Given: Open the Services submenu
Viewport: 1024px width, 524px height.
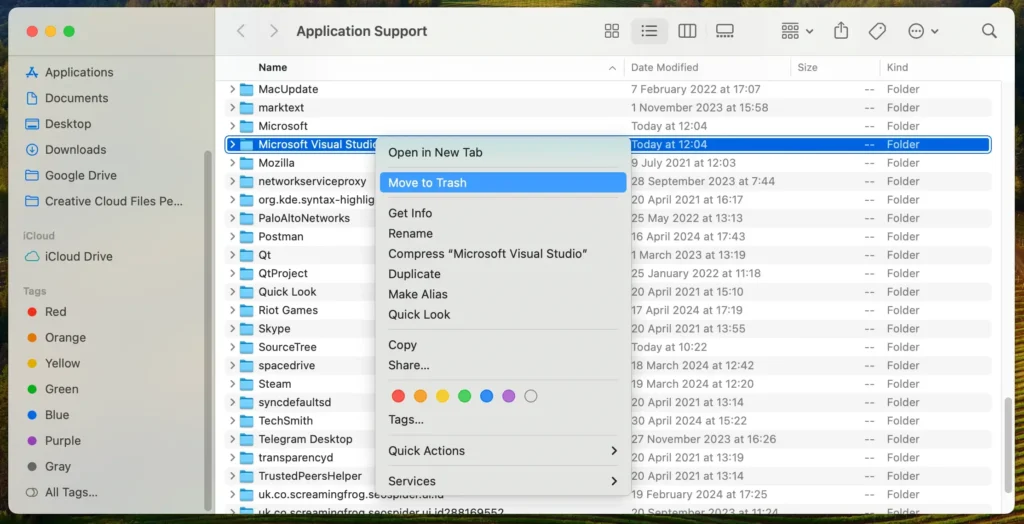Looking at the screenshot, I should tap(503, 481).
